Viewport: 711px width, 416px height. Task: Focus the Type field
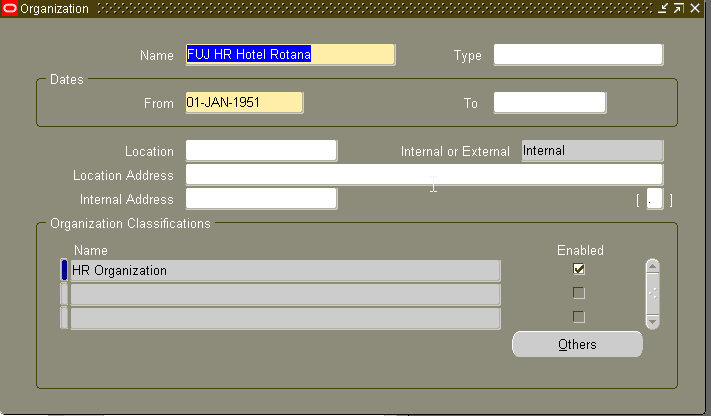coord(578,54)
